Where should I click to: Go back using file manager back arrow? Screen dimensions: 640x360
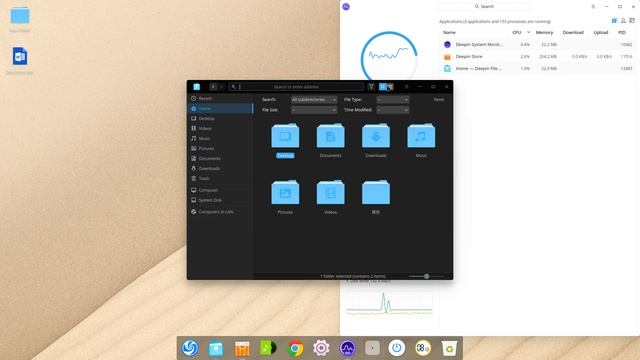213,87
